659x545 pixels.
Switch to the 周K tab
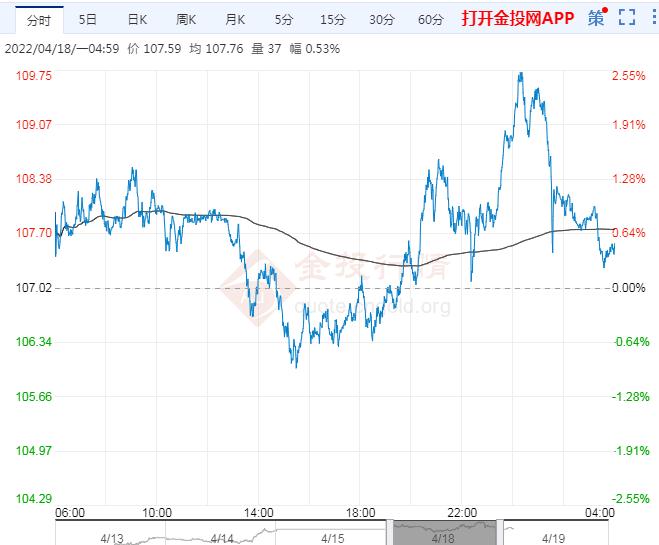[x=186, y=19]
